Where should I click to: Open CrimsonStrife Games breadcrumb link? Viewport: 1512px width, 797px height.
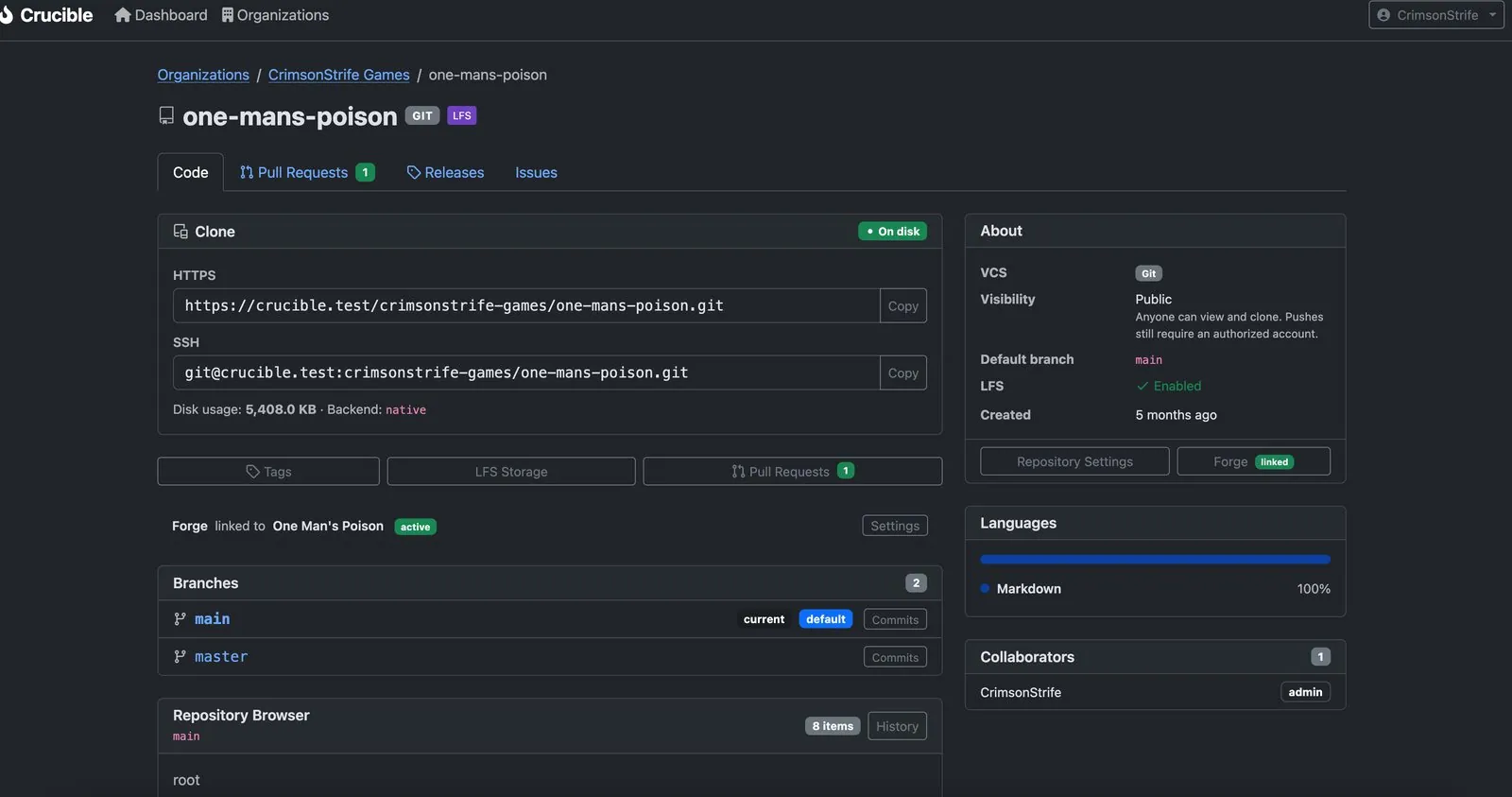[339, 75]
